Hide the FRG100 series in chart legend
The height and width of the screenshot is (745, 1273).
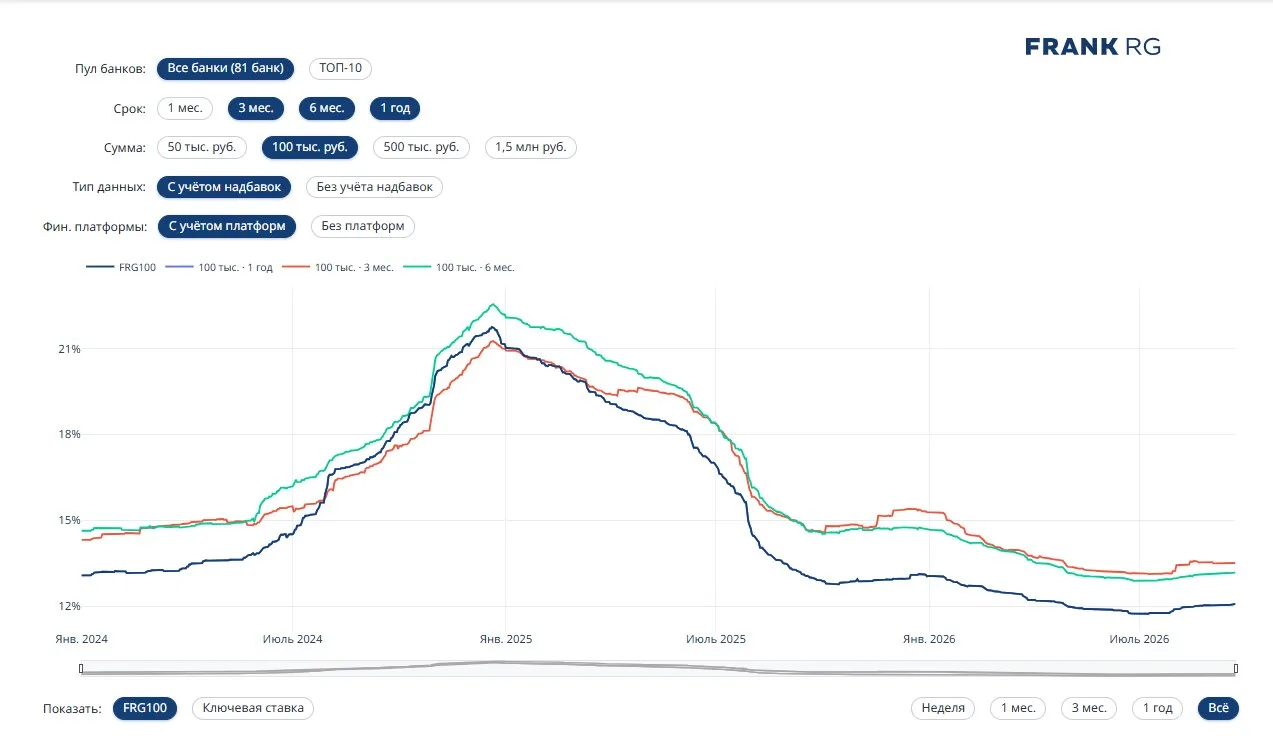[121, 267]
